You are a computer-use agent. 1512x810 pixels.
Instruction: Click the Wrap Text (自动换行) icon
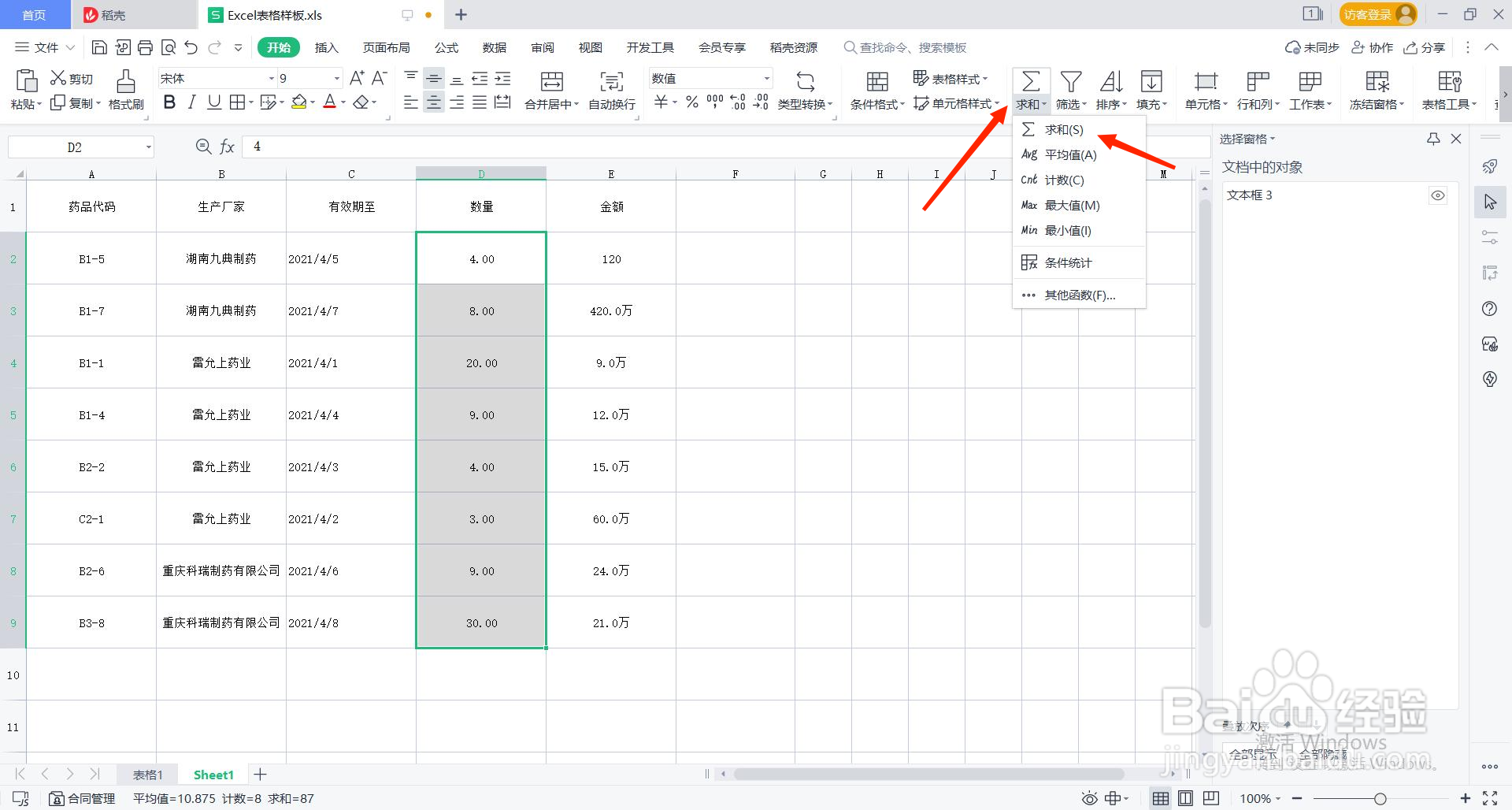pos(612,81)
